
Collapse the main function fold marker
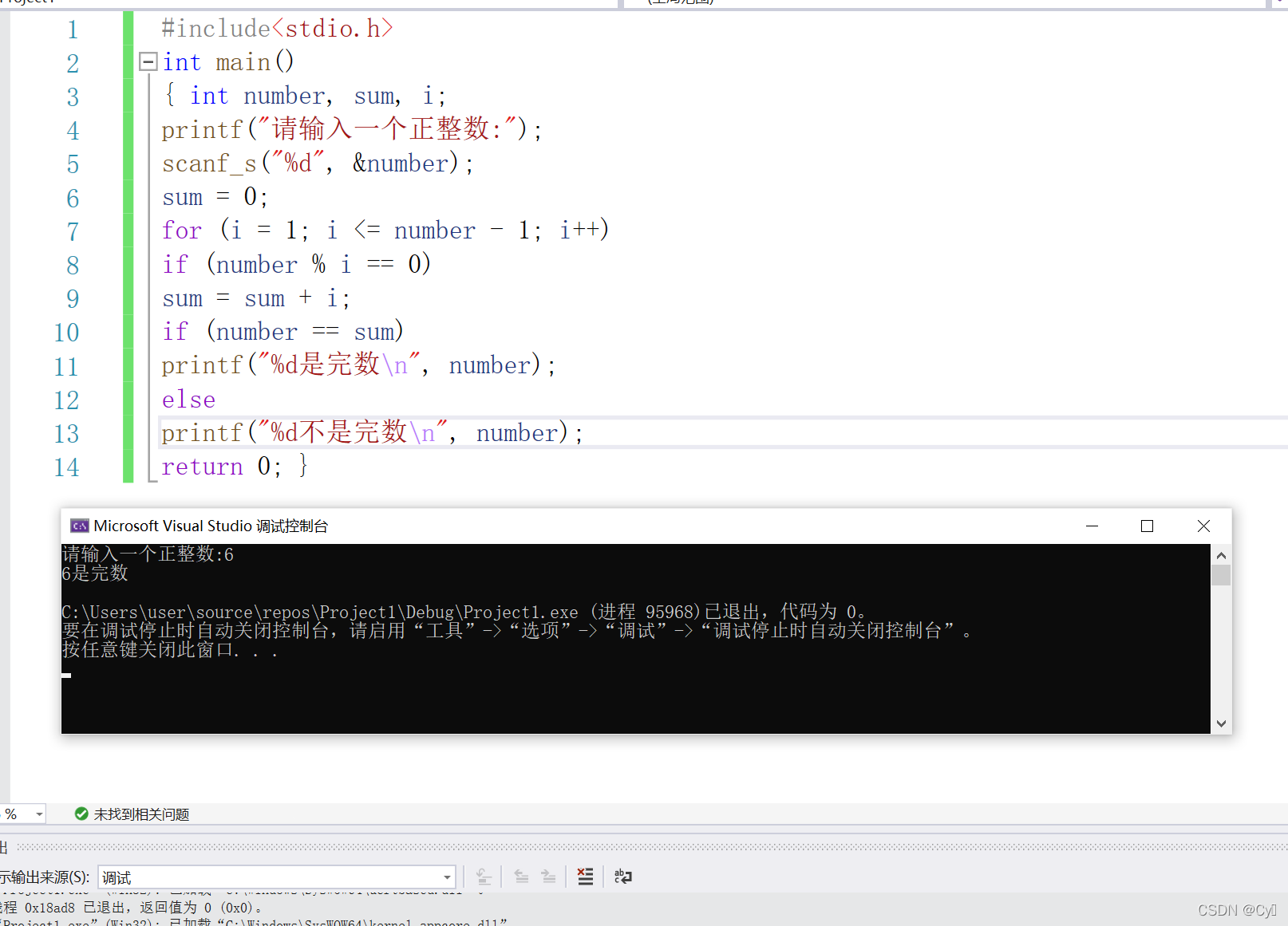148,61
